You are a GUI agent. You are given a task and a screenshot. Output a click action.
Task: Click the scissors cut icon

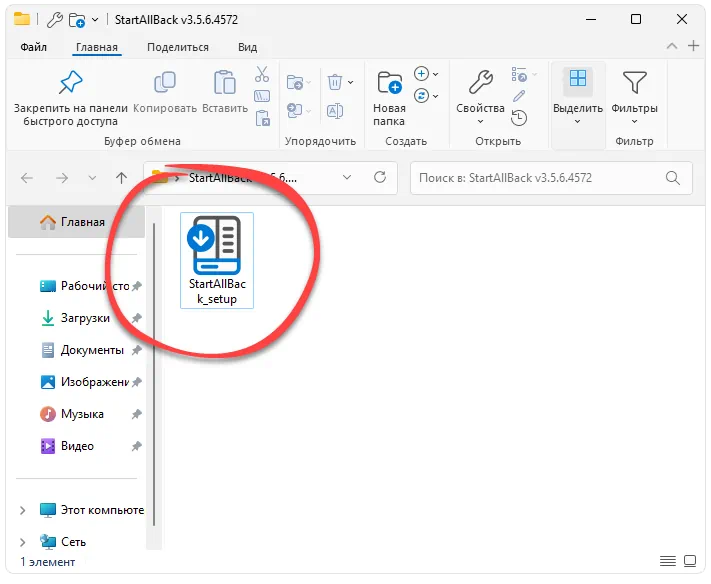coord(262,74)
